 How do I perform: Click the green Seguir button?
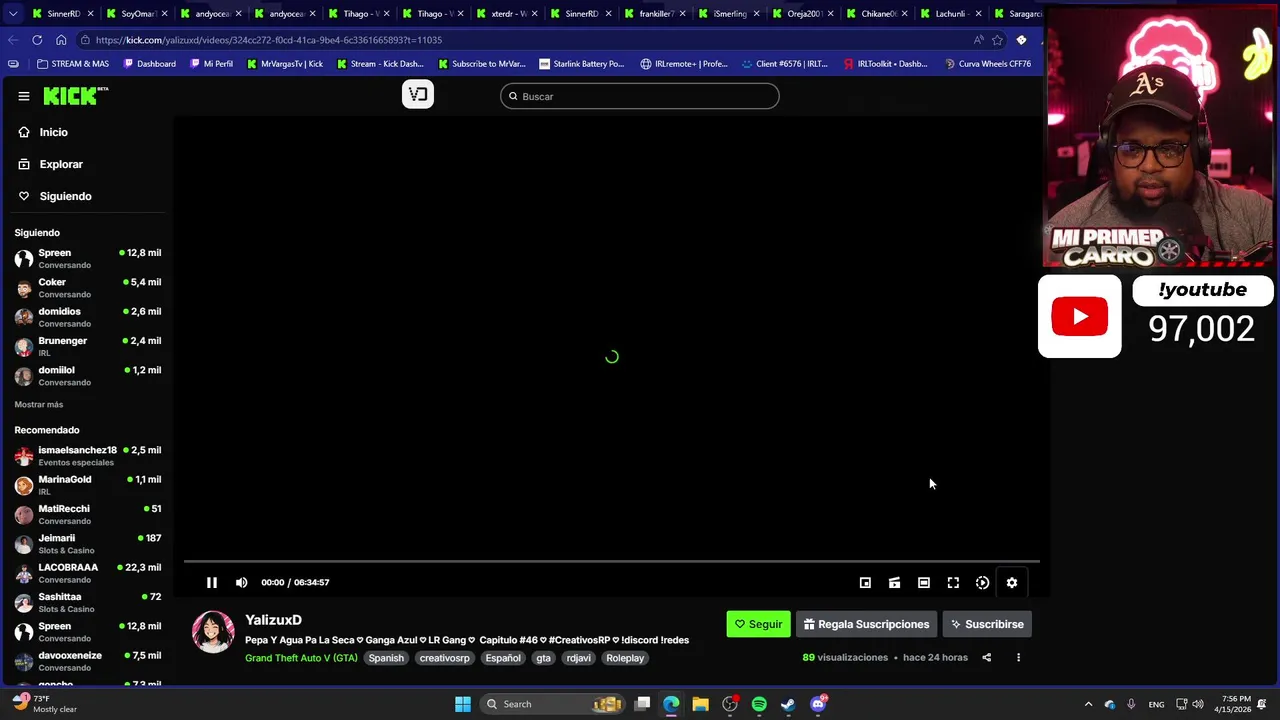758,624
